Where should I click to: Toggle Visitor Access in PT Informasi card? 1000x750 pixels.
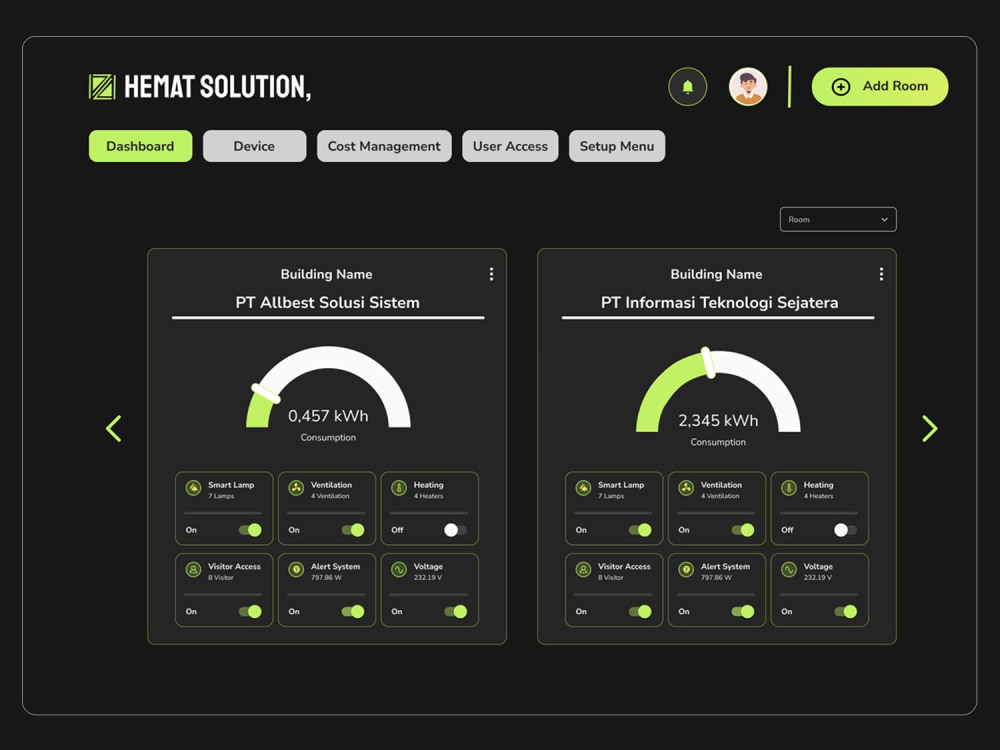pos(640,612)
